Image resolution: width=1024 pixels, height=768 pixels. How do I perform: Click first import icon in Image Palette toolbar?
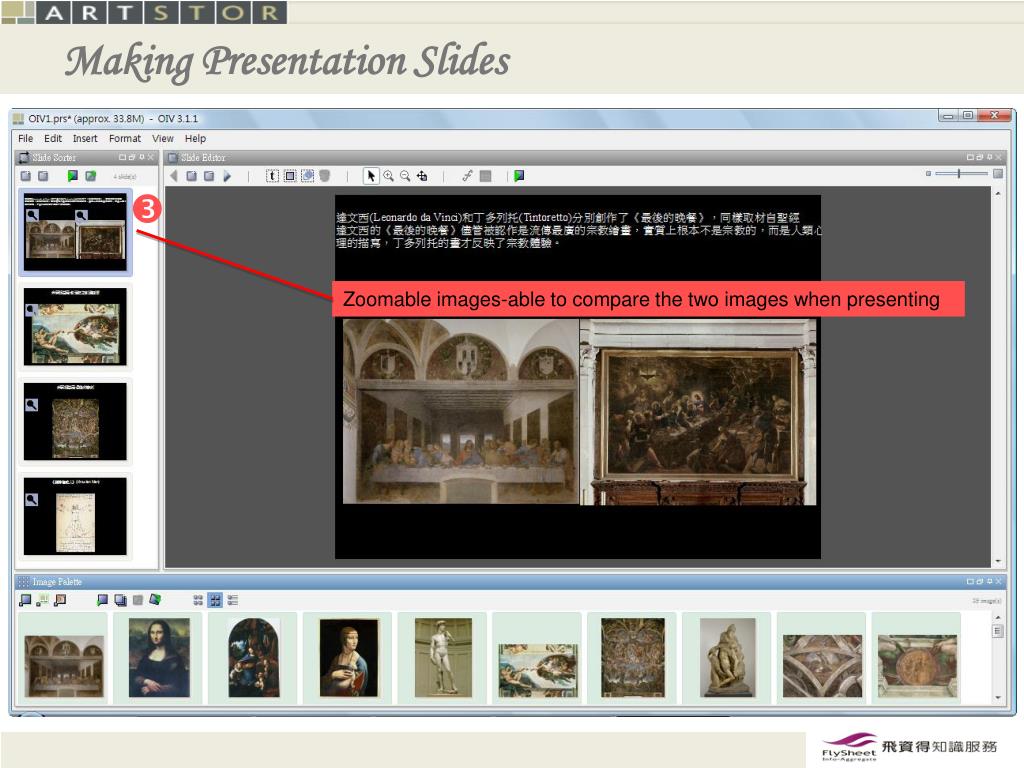[x=25, y=600]
